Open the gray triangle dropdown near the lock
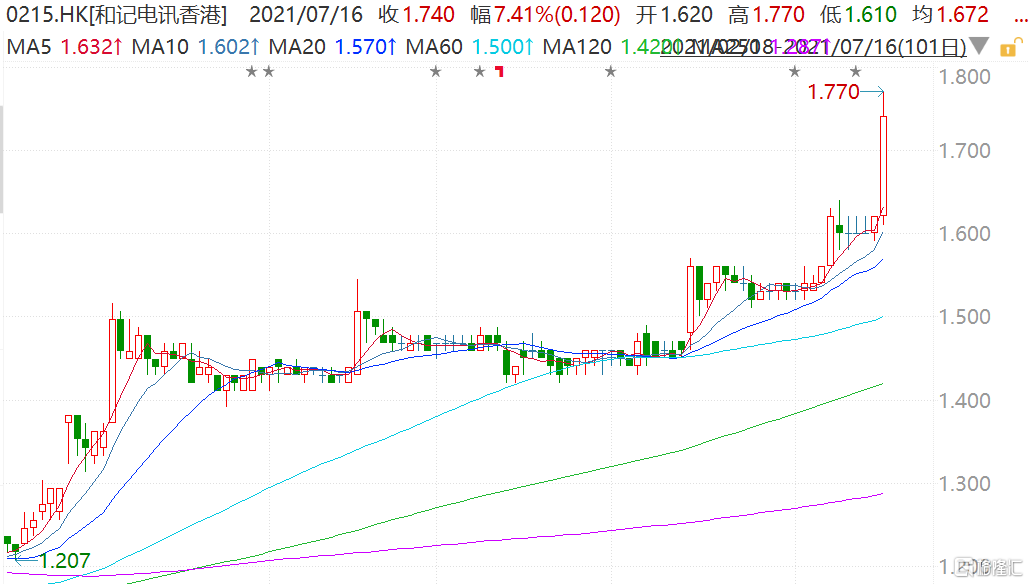The height and width of the screenshot is (584, 1029). (x=983, y=47)
